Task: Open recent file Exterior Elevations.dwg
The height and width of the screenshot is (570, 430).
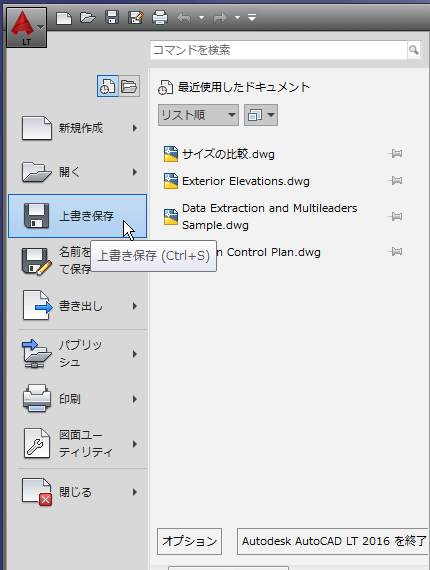Action: (246, 181)
